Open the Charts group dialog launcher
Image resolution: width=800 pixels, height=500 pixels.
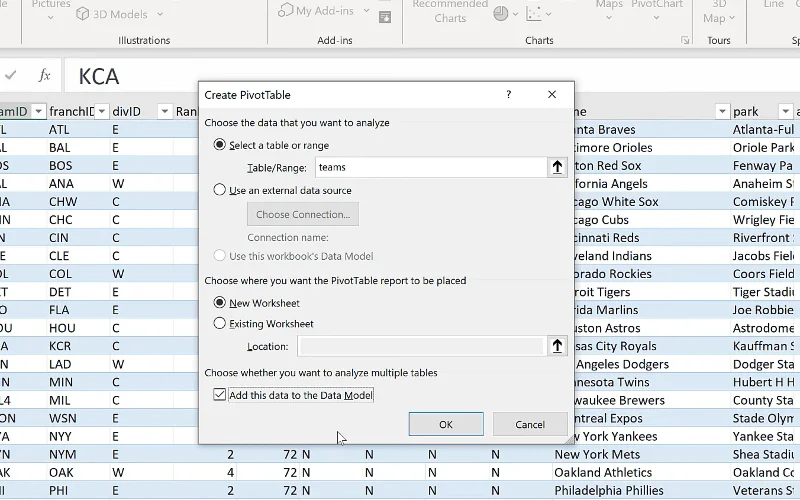coord(685,40)
